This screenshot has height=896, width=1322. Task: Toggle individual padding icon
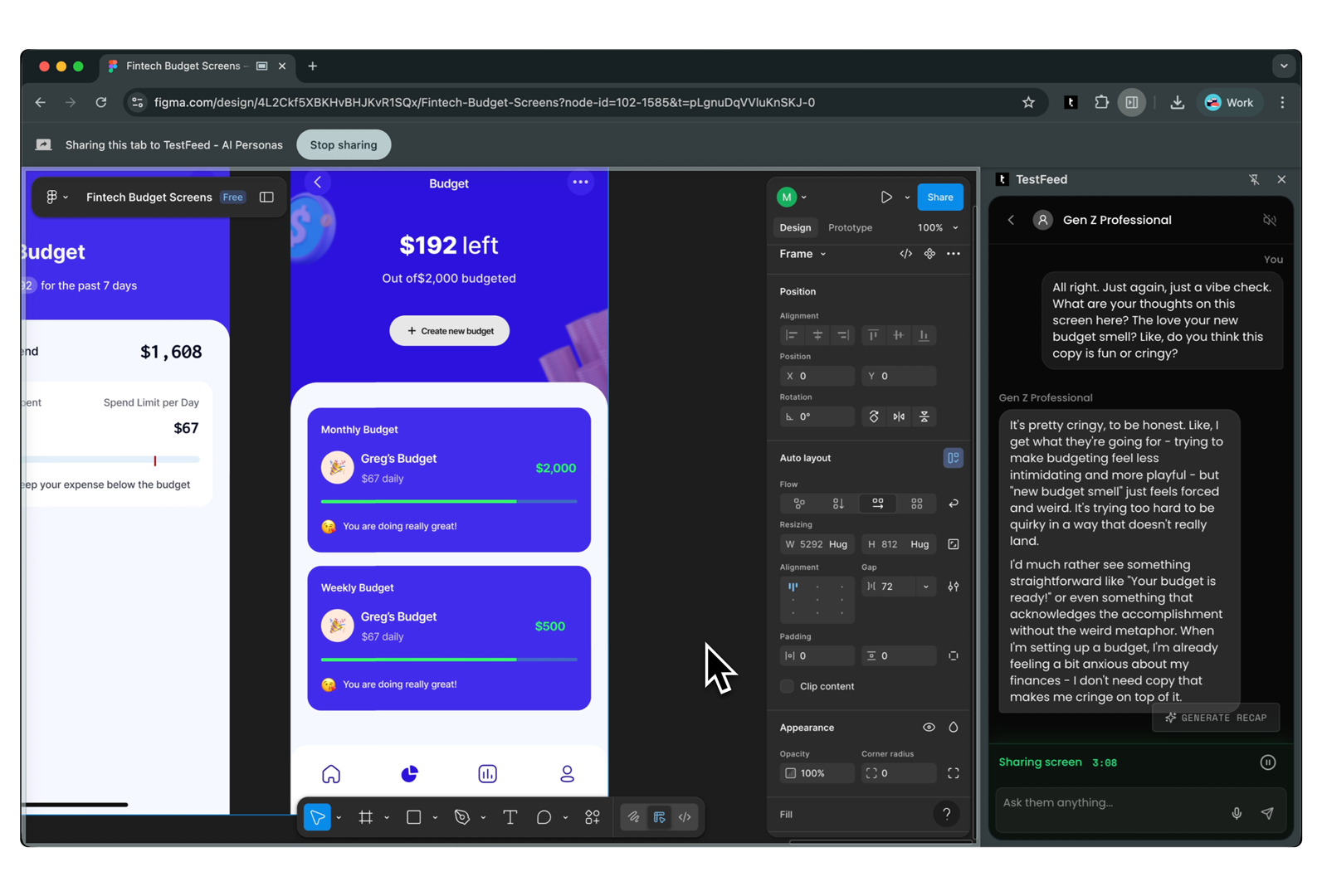[954, 656]
